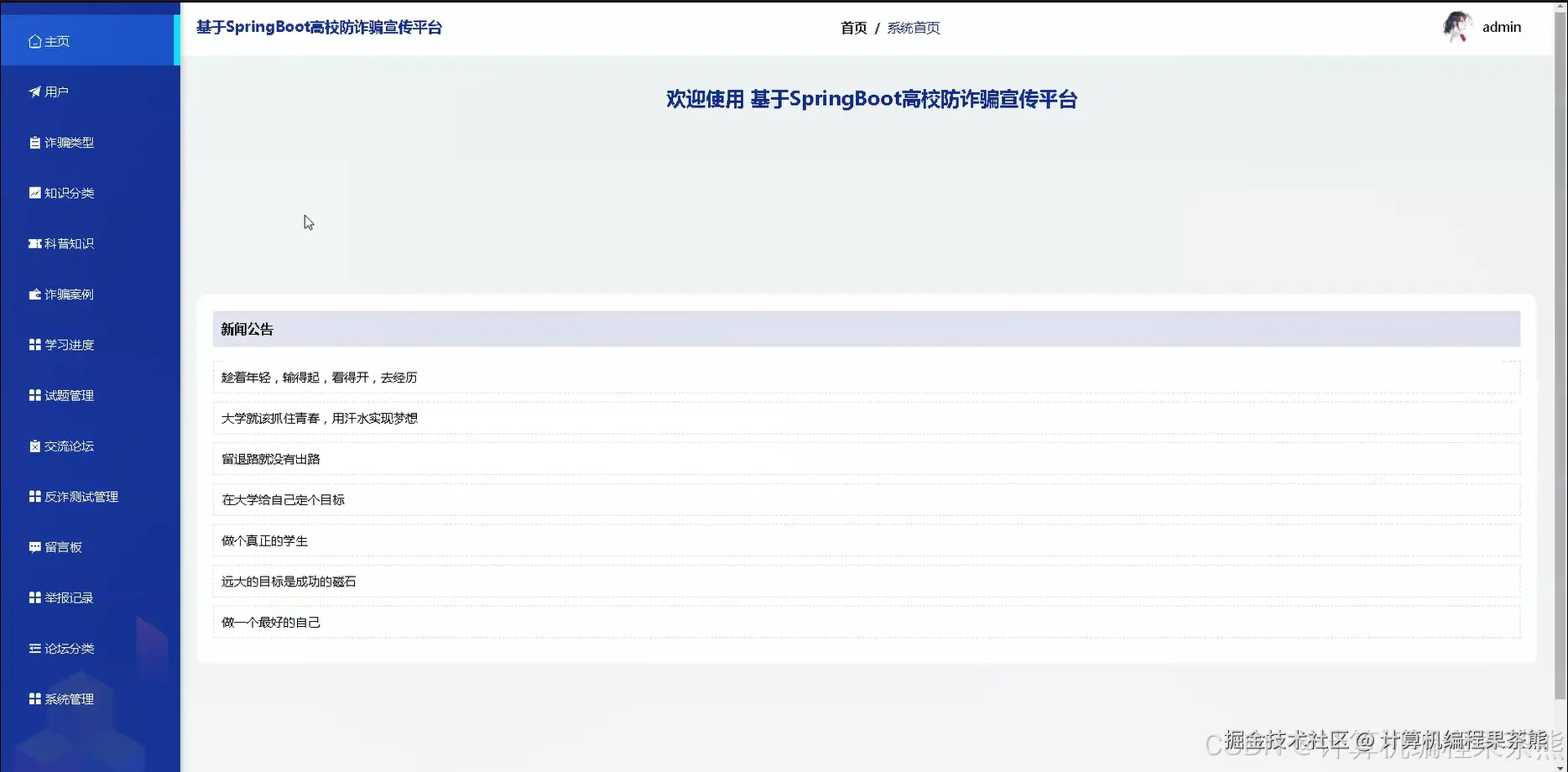
Task: Click the list icon beside 论坛分类
Action: [x=34, y=649]
